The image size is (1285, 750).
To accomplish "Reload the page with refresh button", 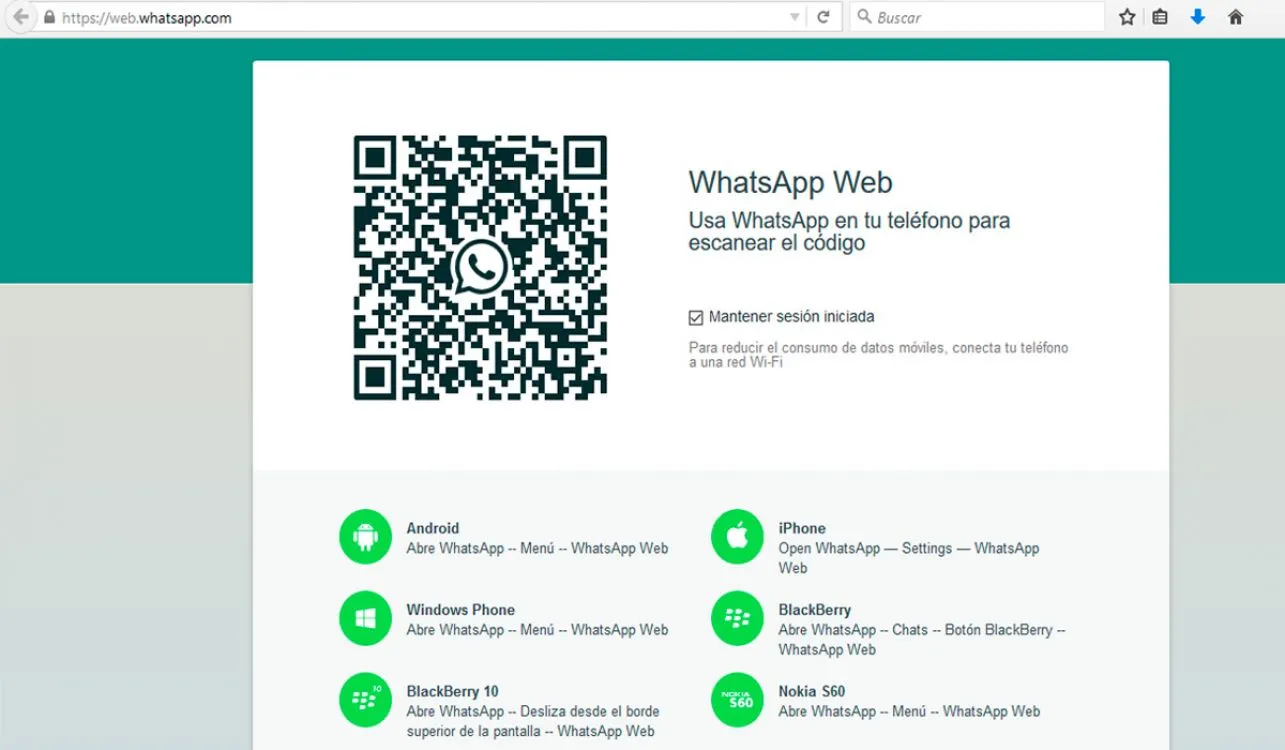I will pyautogui.click(x=823, y=17).
